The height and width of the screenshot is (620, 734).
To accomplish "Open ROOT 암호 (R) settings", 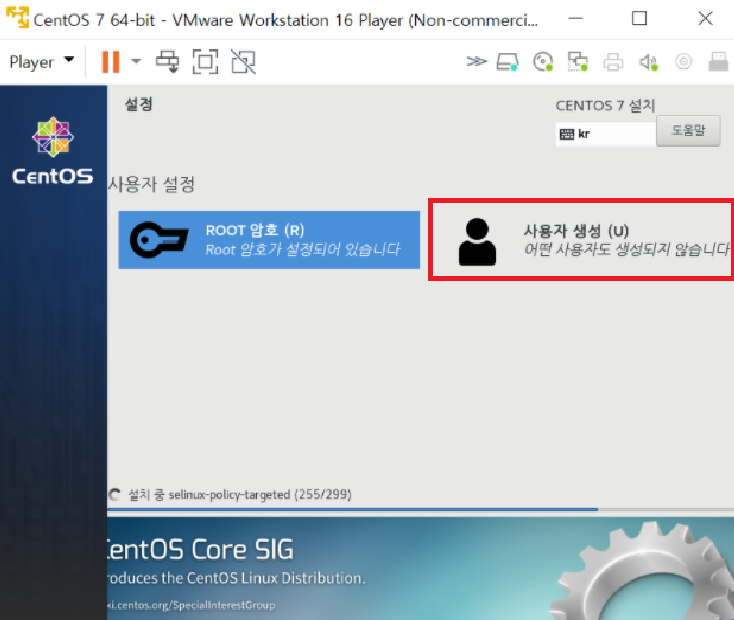I will point(269,240).
